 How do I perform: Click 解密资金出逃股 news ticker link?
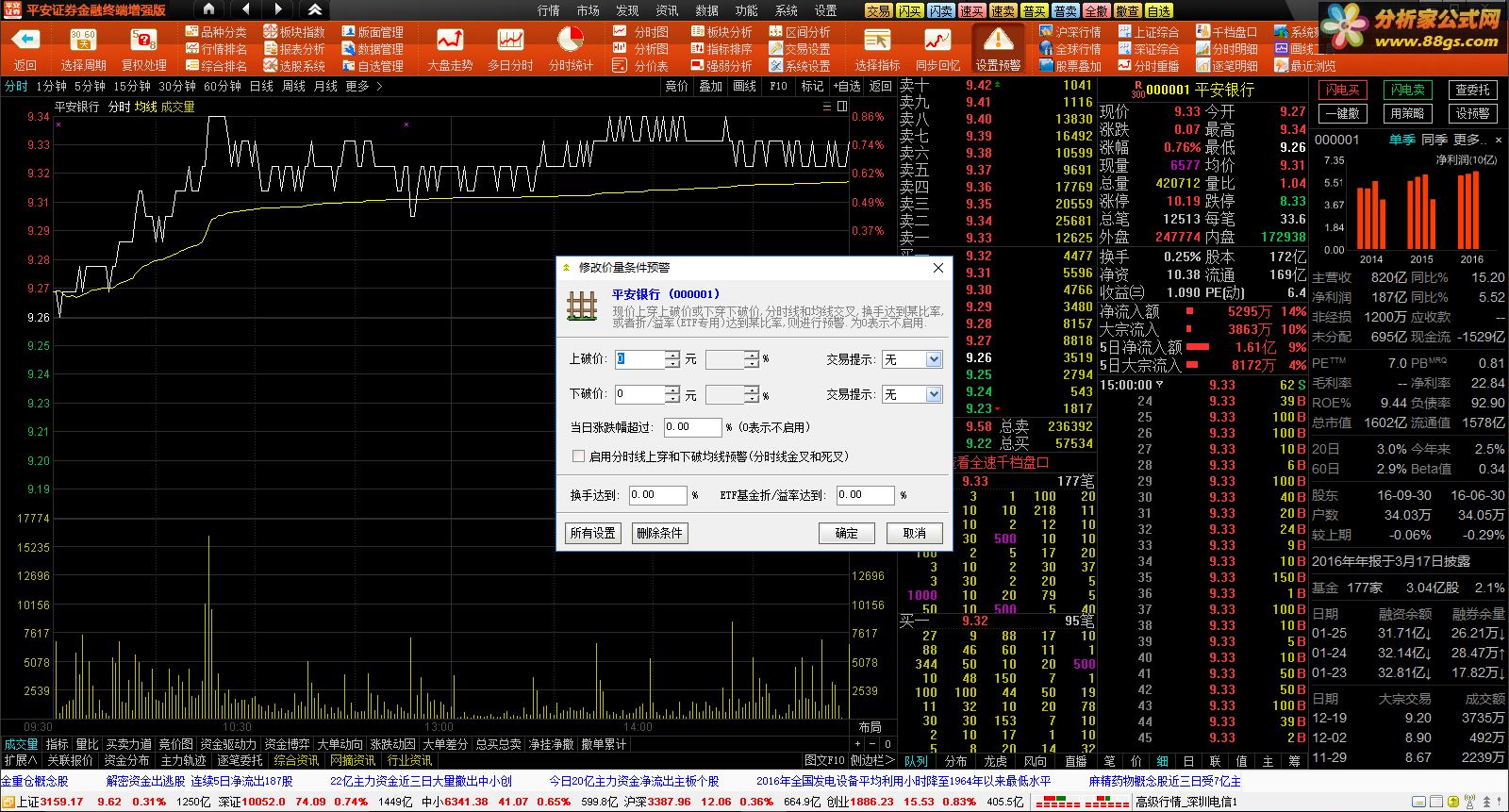pos(146,781)
